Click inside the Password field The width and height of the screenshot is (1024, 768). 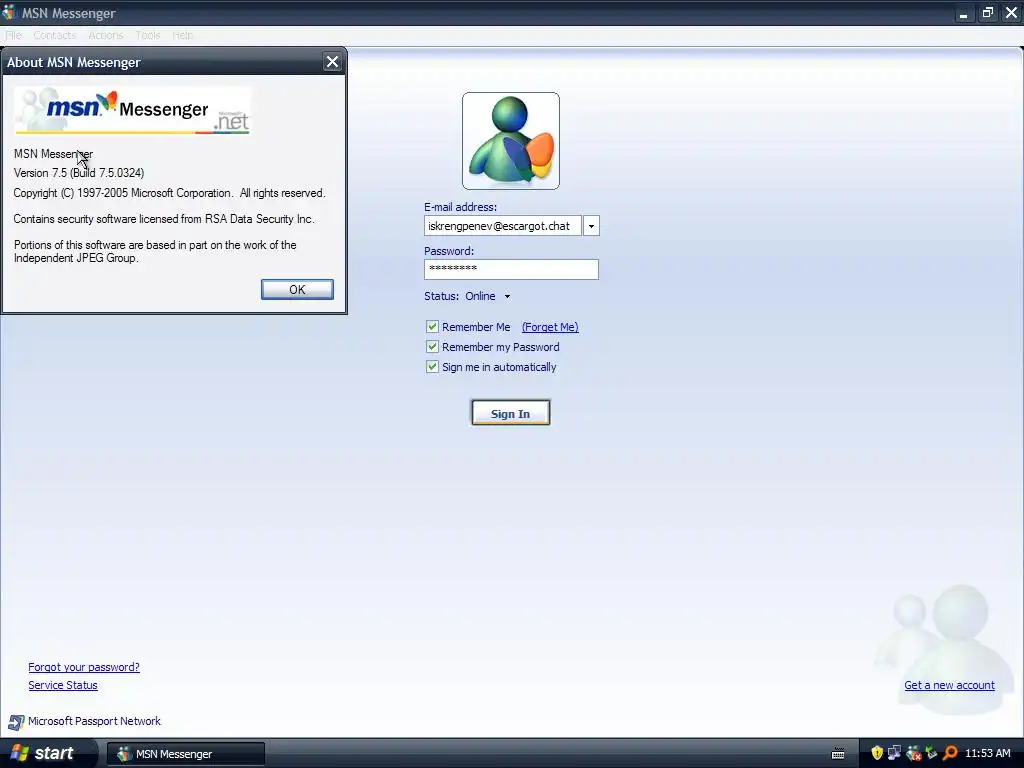[511, 269]
